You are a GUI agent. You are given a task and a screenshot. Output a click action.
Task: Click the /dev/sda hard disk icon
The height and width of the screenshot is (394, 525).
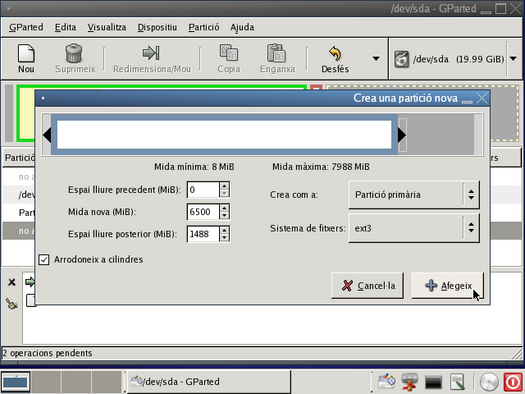[401, 59]
